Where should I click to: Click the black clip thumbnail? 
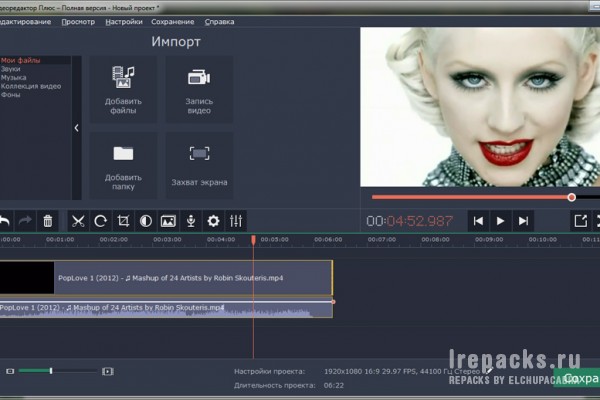pos(27,278)
